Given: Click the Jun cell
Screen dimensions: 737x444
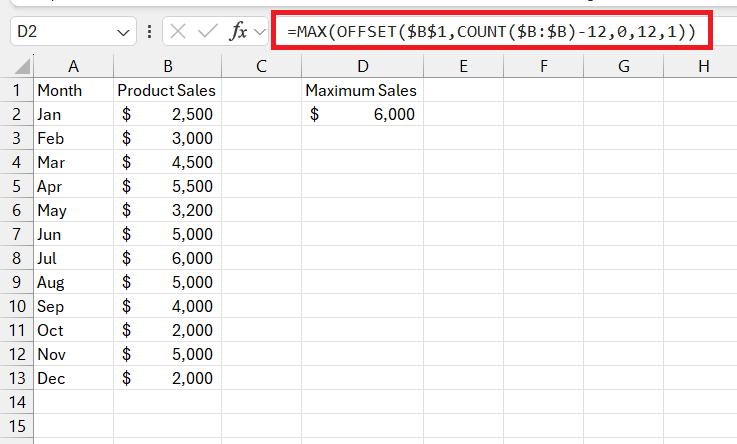Looking at the screenshot, I should tap(73, 234).
